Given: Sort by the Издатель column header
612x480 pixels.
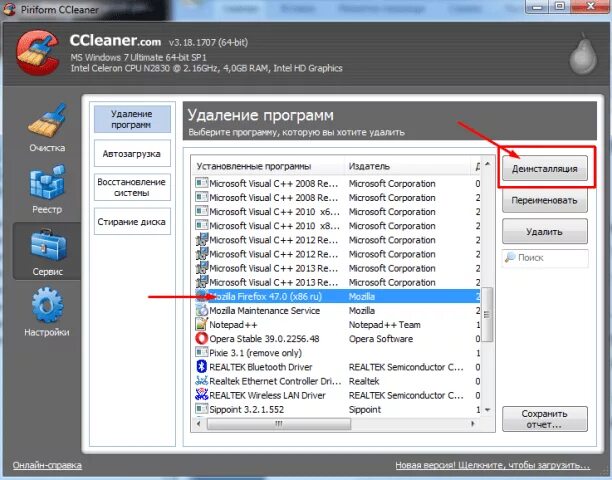Looking at the screenshot, I should [x=407, y=166].
